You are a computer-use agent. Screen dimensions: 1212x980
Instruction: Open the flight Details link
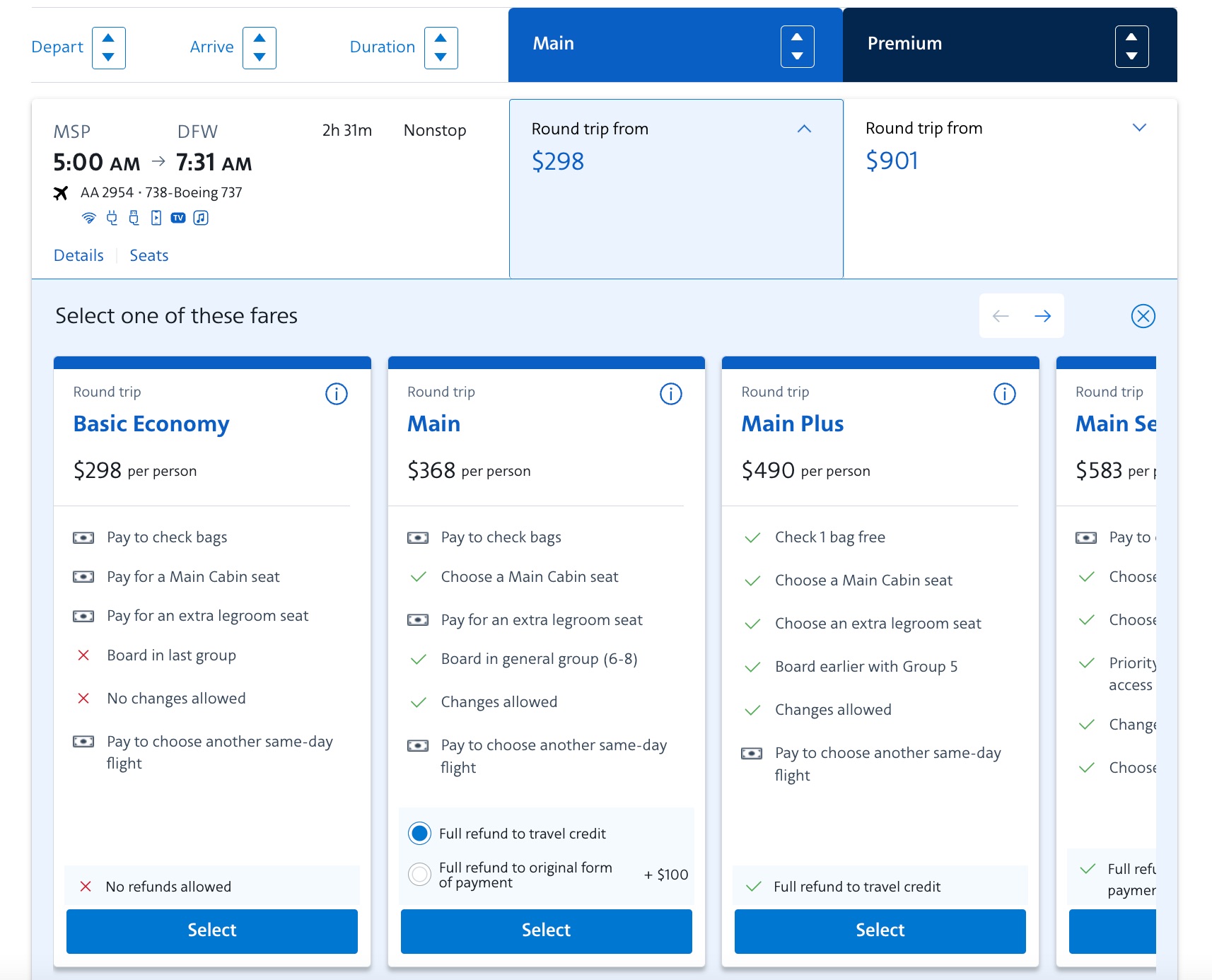pos(78,255)
